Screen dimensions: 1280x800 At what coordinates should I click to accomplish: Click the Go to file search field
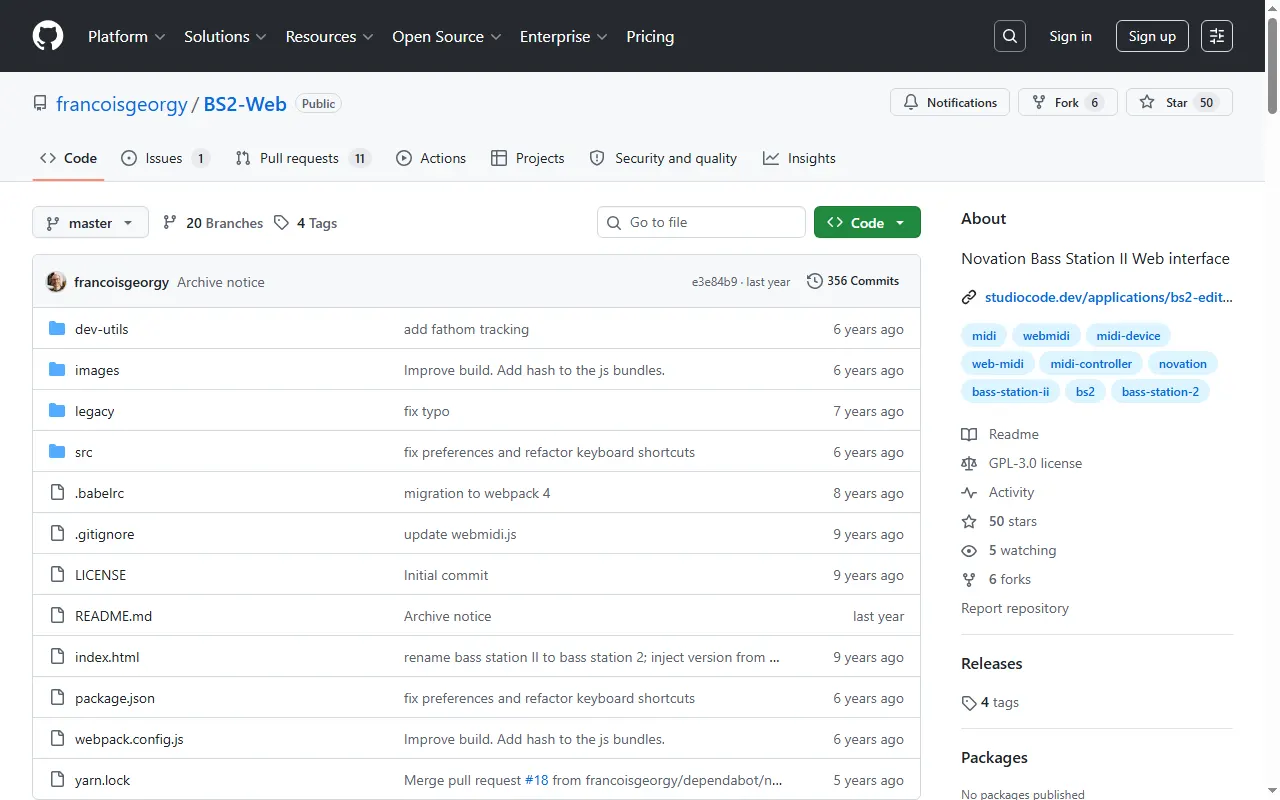701,222
